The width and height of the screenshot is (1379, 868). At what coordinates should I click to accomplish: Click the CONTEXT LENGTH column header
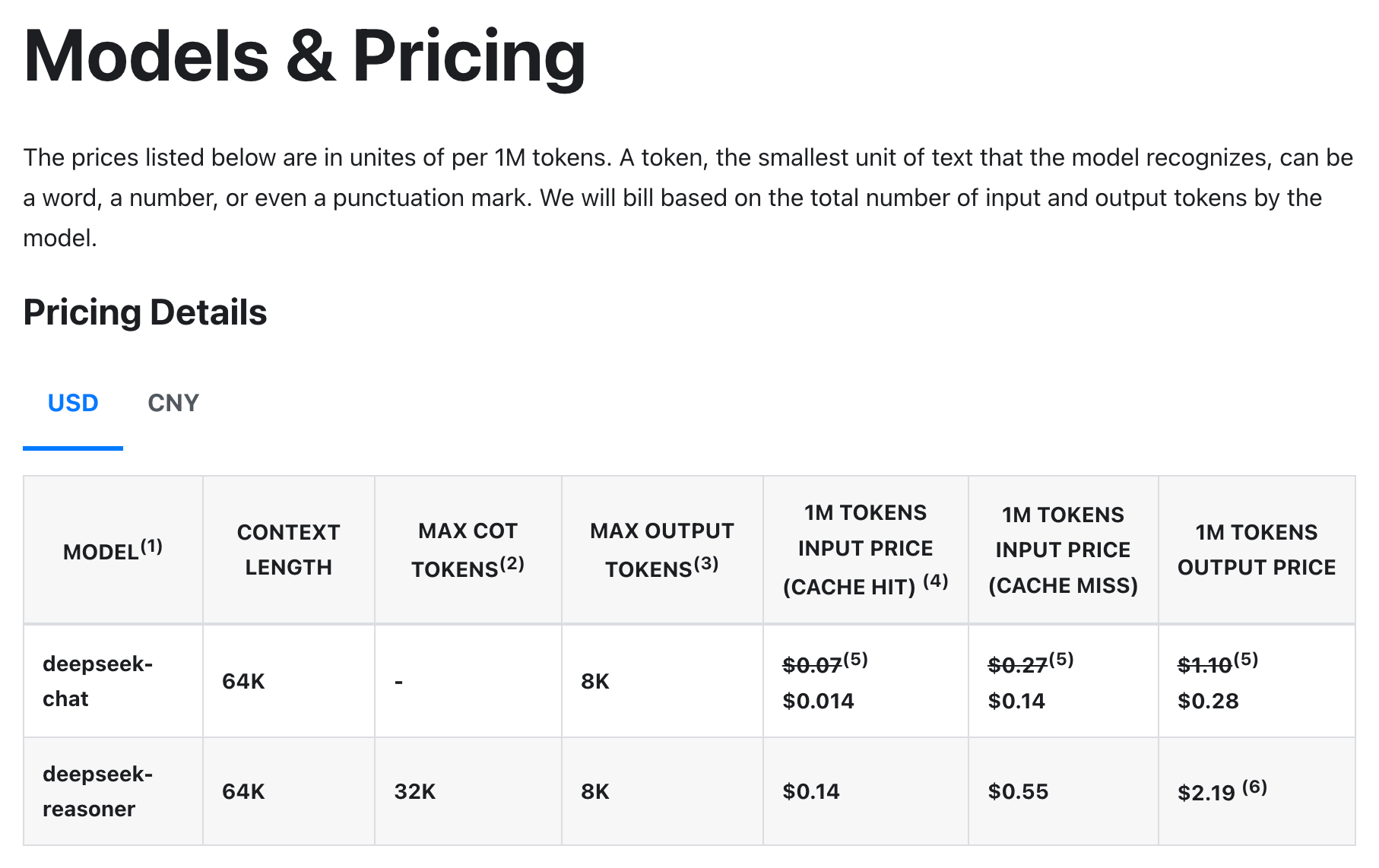click(288, 550)
